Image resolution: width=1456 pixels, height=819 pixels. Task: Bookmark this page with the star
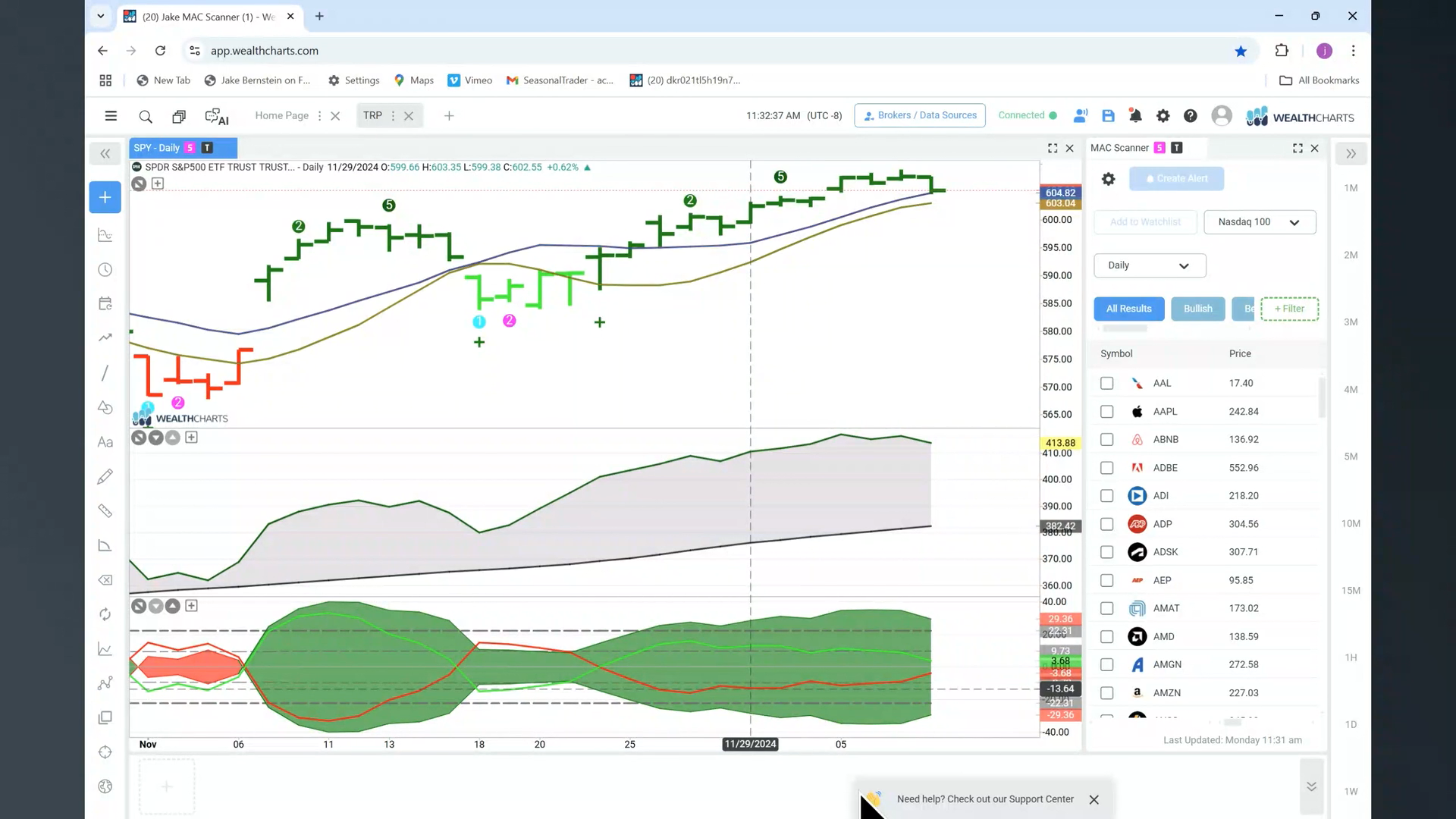tap(1241, 51)
